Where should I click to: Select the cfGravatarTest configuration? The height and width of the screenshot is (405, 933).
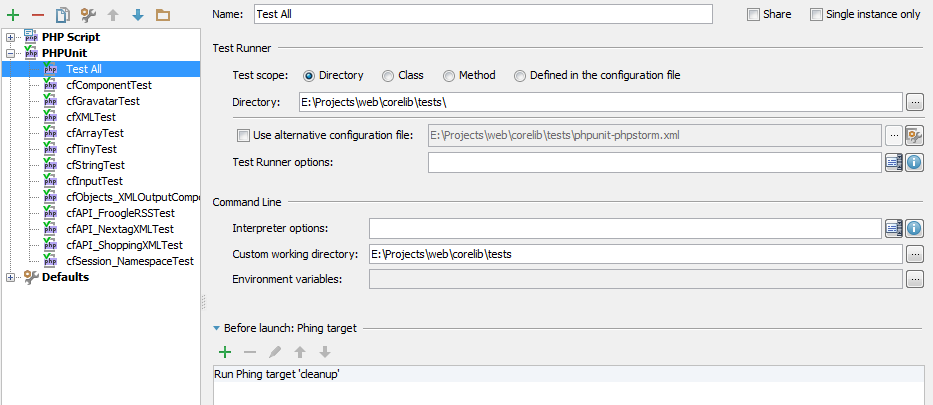(103, 101)
